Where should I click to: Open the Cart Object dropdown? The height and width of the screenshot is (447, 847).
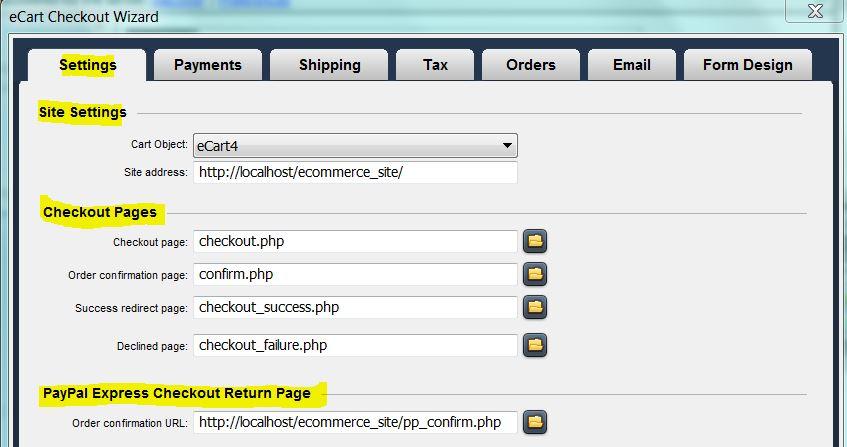pos(355,146)
